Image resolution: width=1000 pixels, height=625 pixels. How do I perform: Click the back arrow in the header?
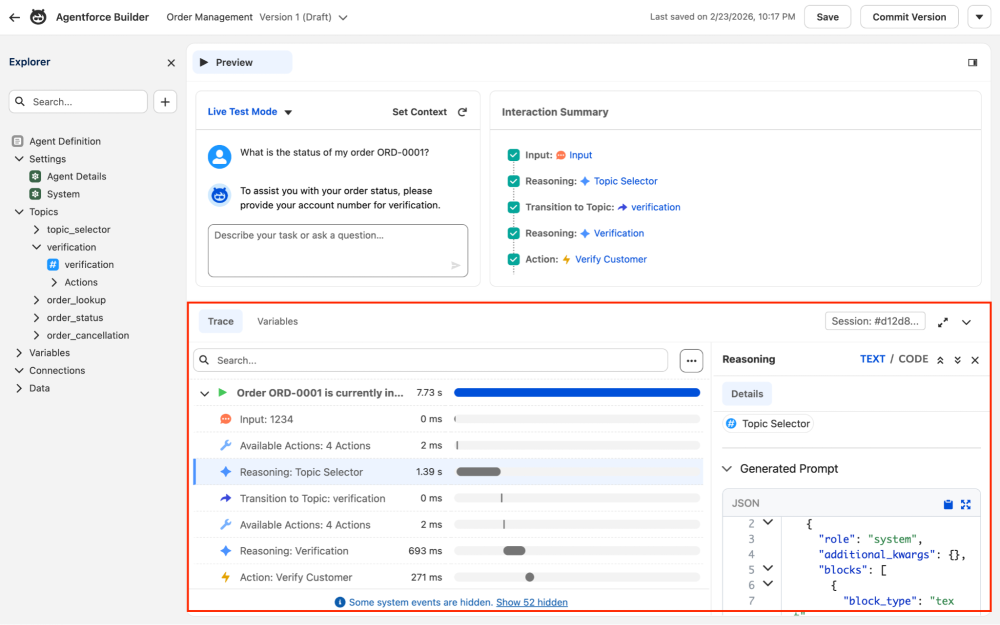pos(14,17)
